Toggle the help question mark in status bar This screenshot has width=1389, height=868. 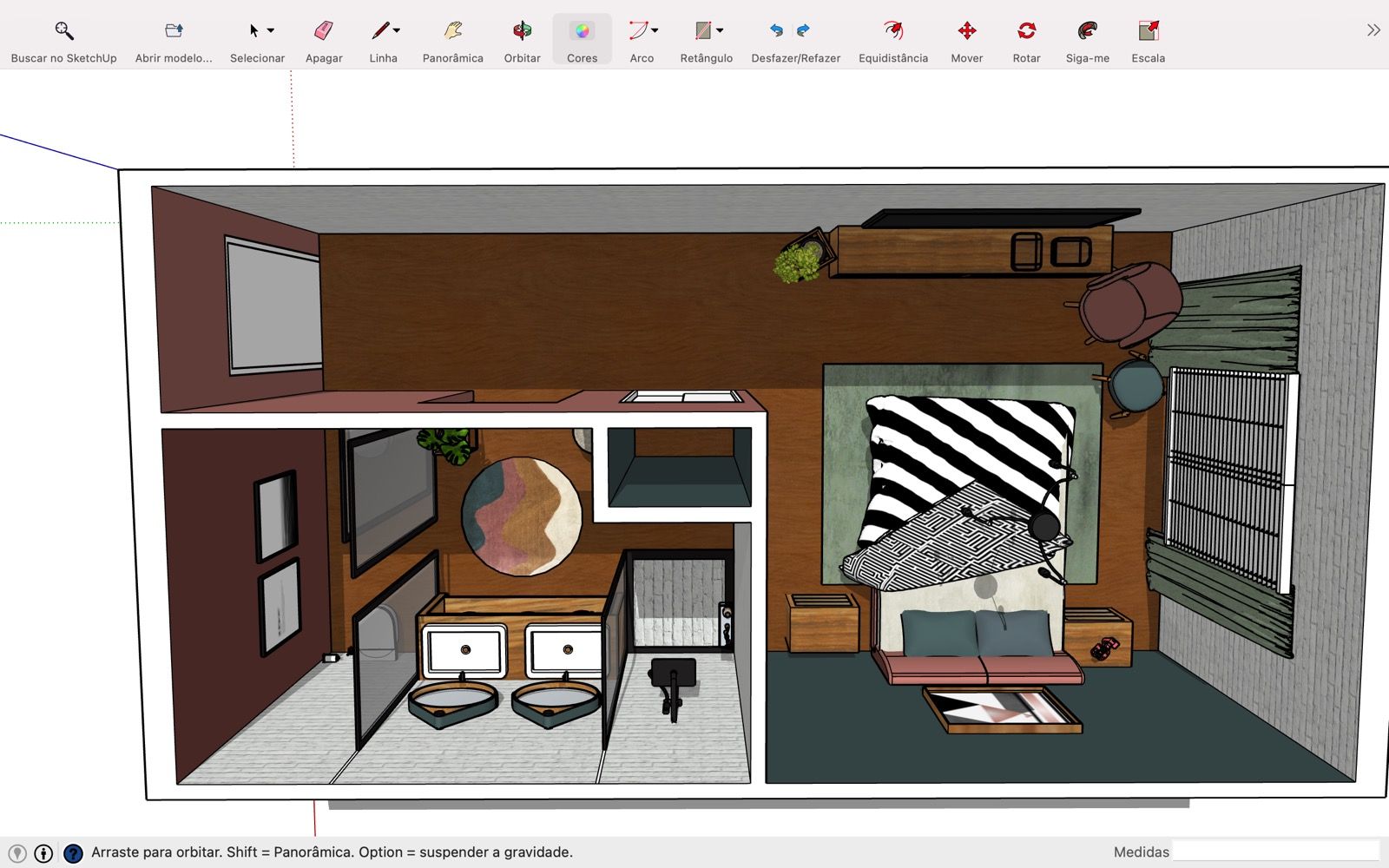[x=74, y=853]
